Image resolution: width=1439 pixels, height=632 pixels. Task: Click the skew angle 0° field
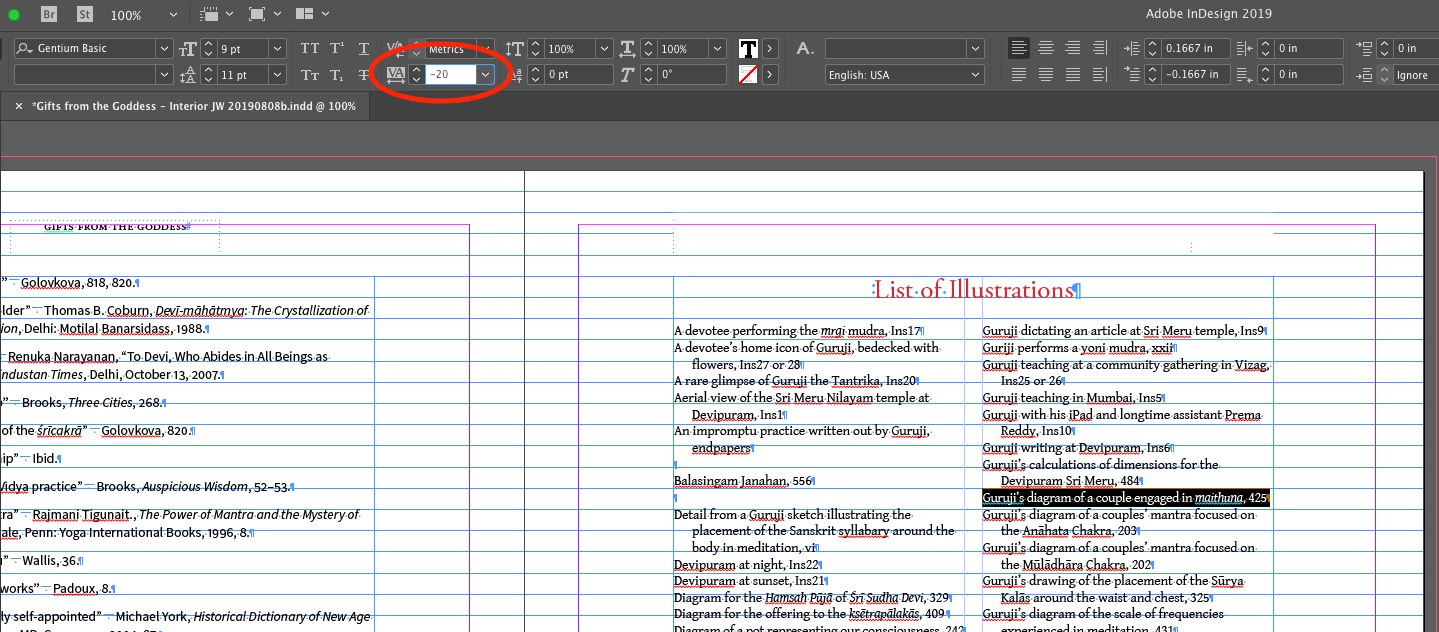click(x=691, y=75)
